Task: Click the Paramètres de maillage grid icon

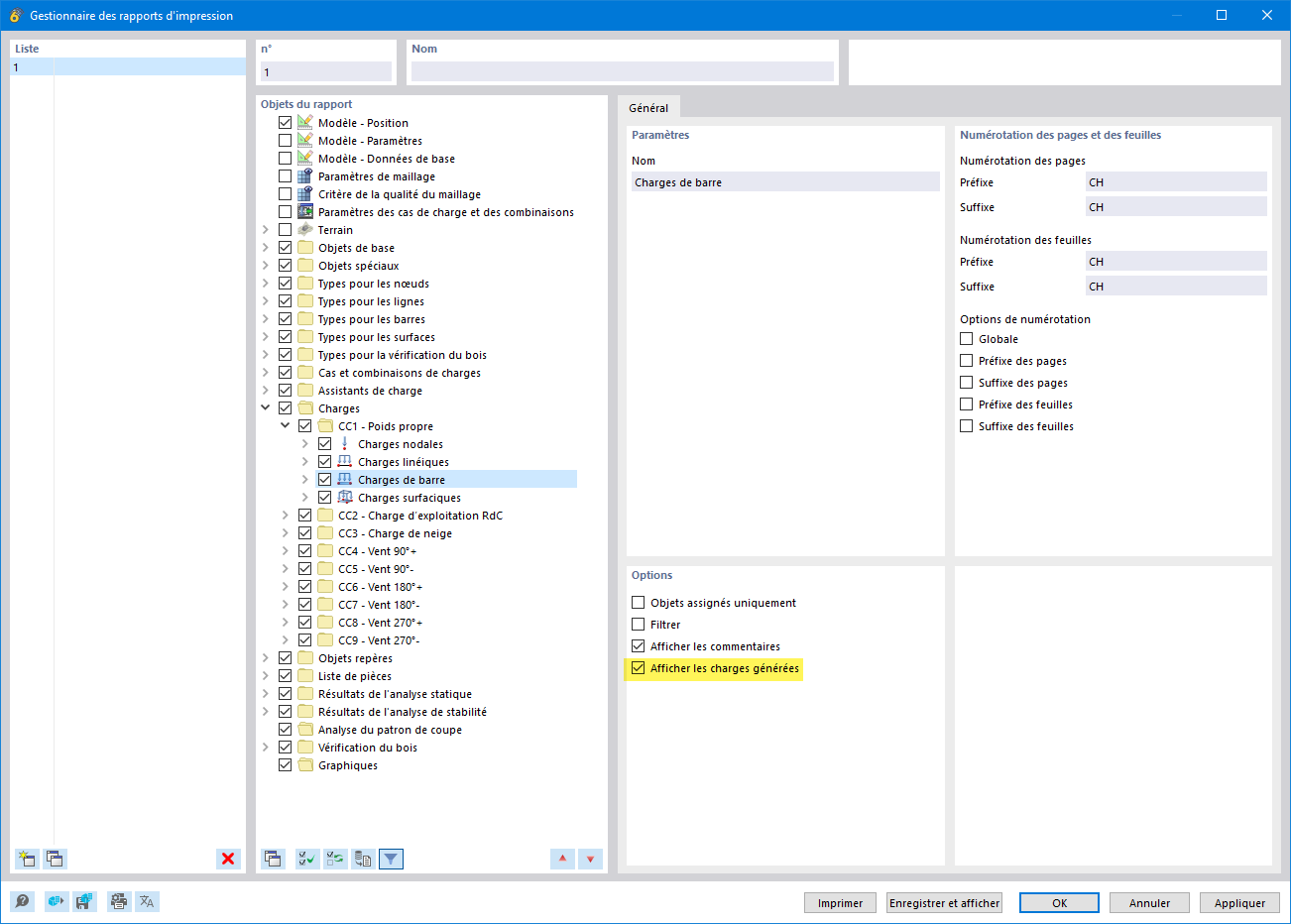Action: [305, 176]
